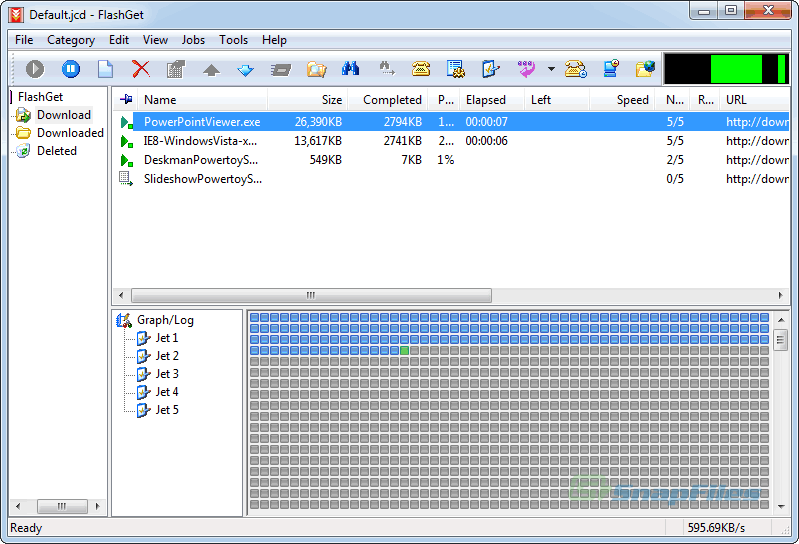Click the Start download toolbar button

tap(35, 69)
